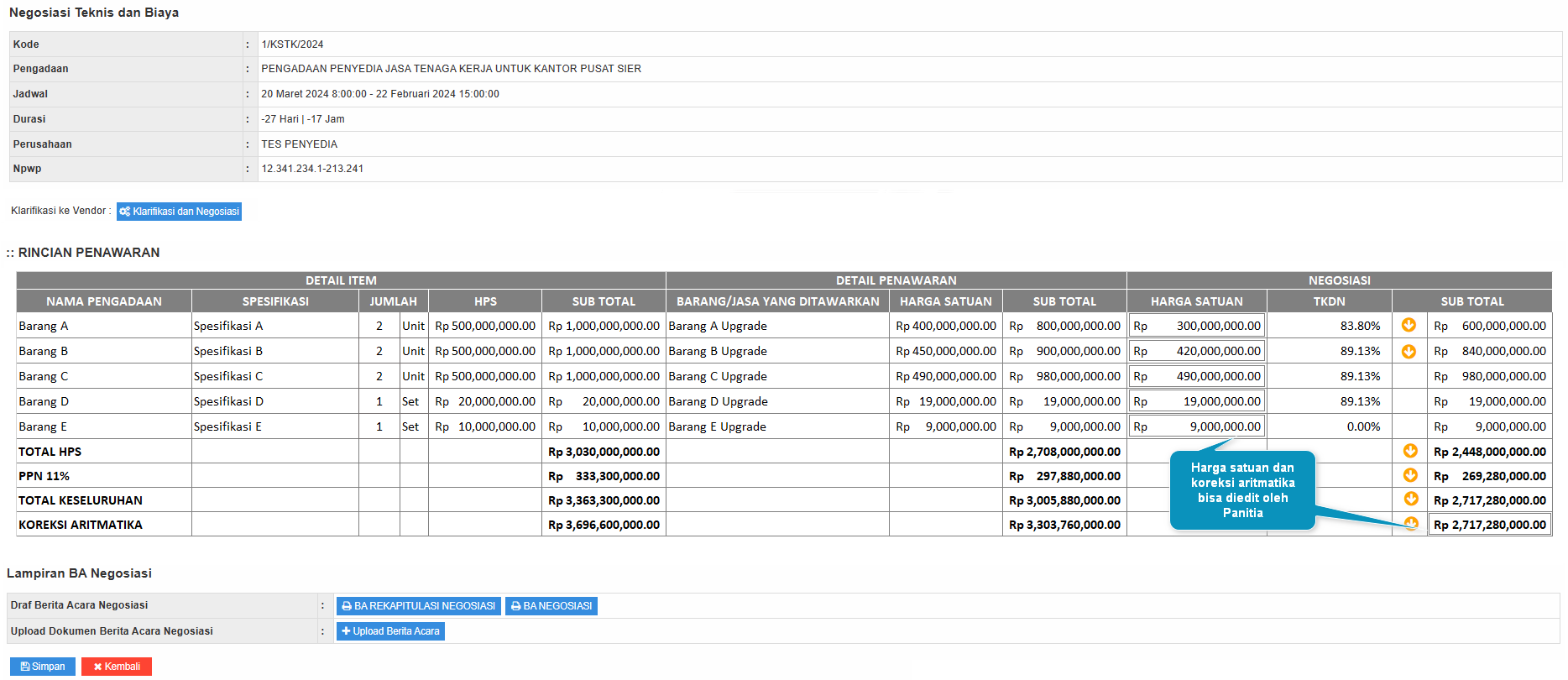The height and width of the screenshot is (680, 1568).
Task: Click the orange arrow icon in TOTAL HPS row
Action: click(1410, 451)
